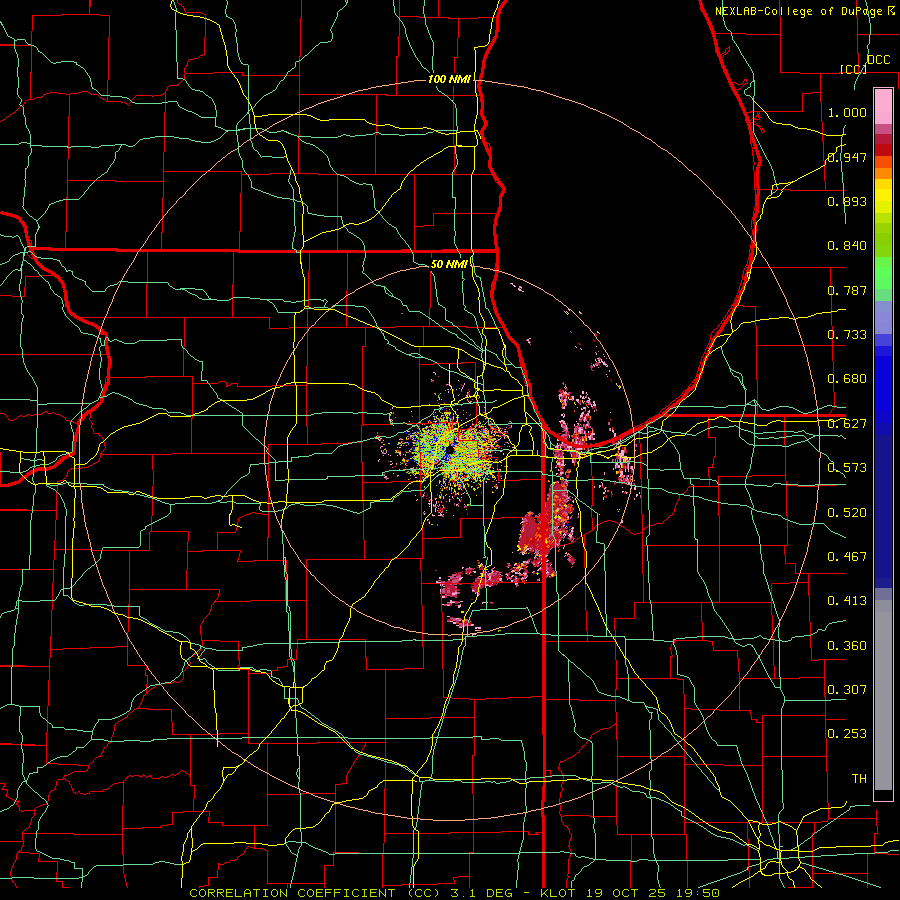This screenshot has height=900, width=900.
Task: Click the 0.253 scale value
Action: 847,734
